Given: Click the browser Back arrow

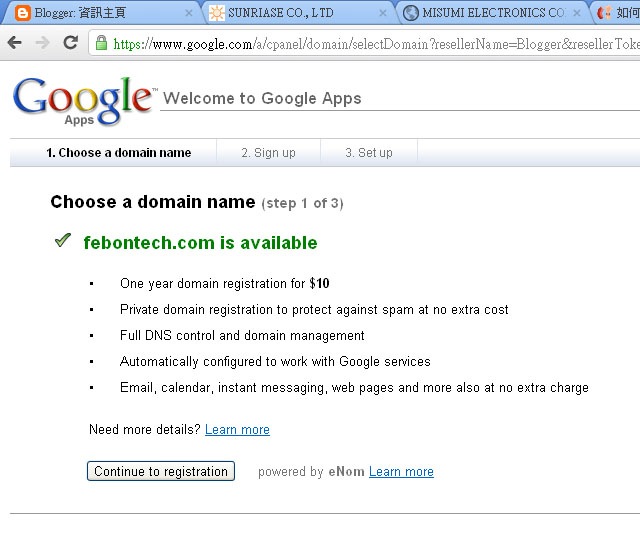Looking at the screenshot, I should pyautogui.click(x=15, y=42).
